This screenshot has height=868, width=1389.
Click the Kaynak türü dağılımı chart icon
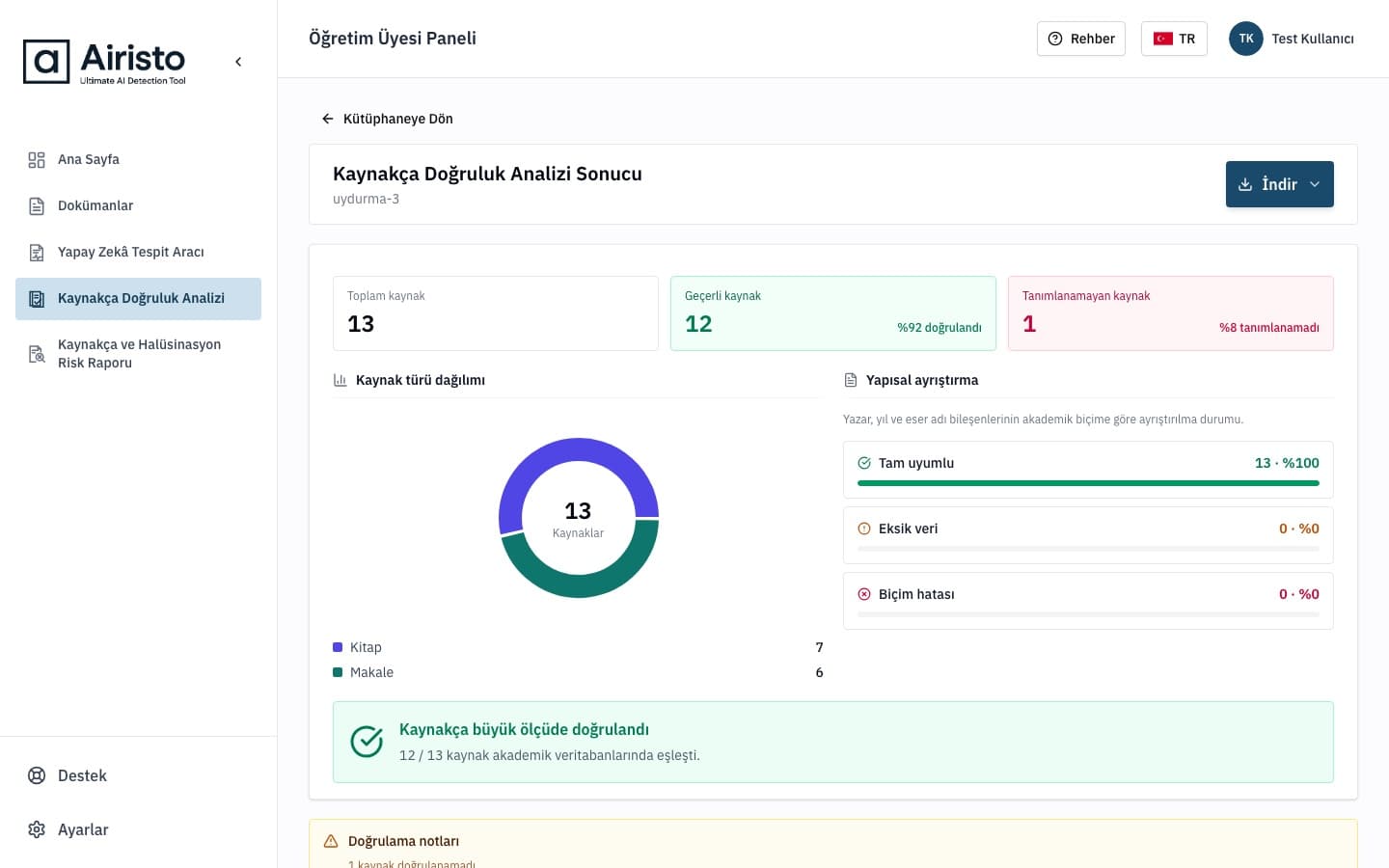340,380
